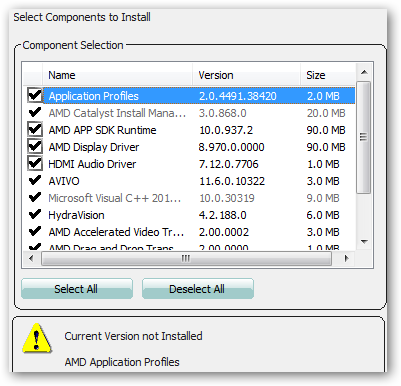Click the vertical scrollbar down arrow
This screenshot has height=386, width=401.
pos(364,241)
